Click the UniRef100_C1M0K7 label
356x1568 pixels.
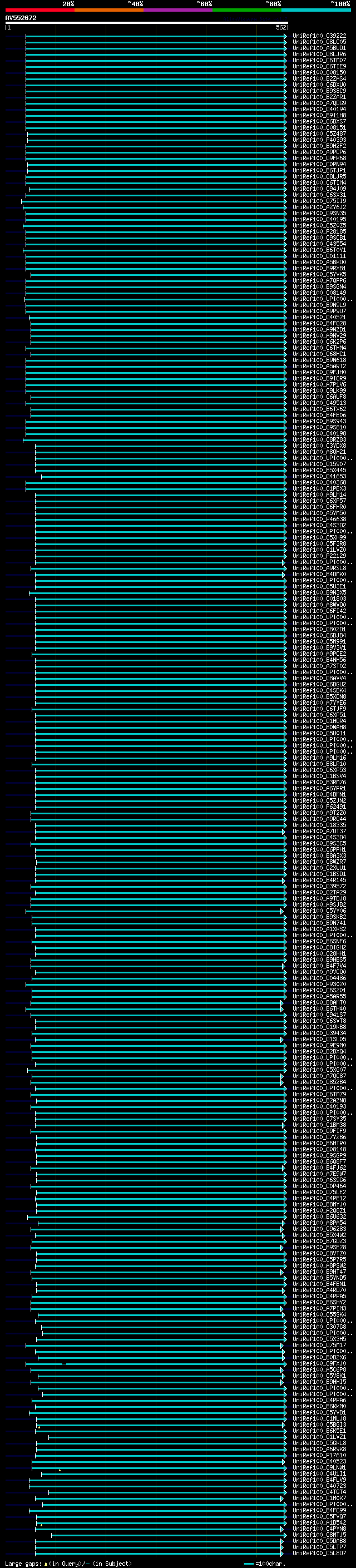[319, 1498]
